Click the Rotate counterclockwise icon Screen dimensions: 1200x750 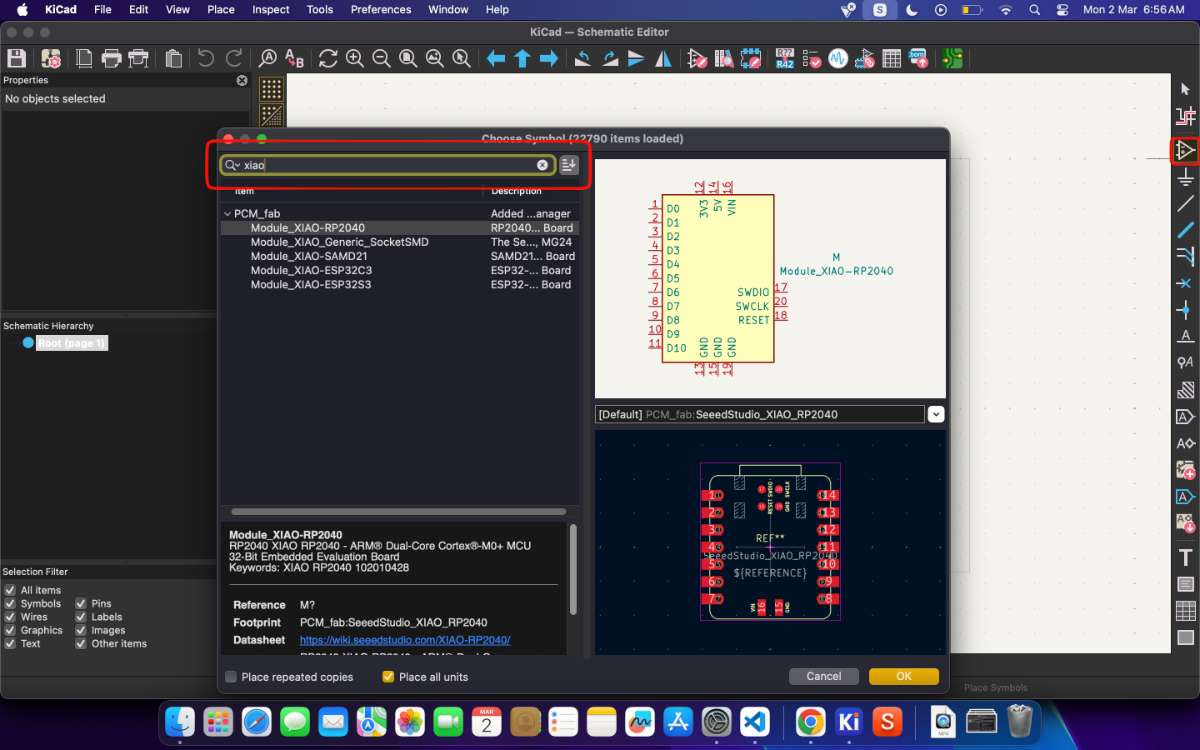(x=583, y=59)
